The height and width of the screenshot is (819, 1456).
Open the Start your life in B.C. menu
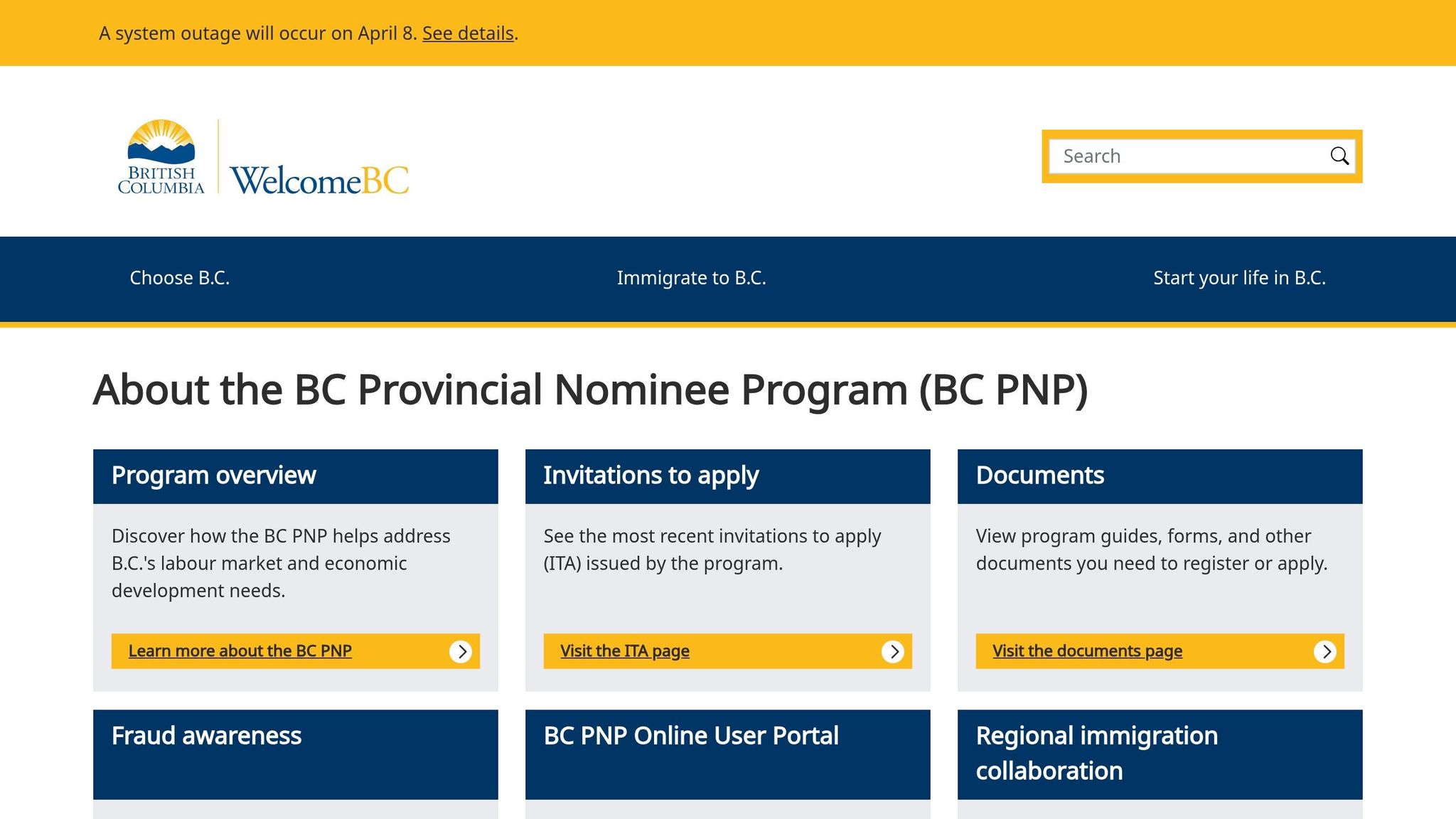[1239, 278]
